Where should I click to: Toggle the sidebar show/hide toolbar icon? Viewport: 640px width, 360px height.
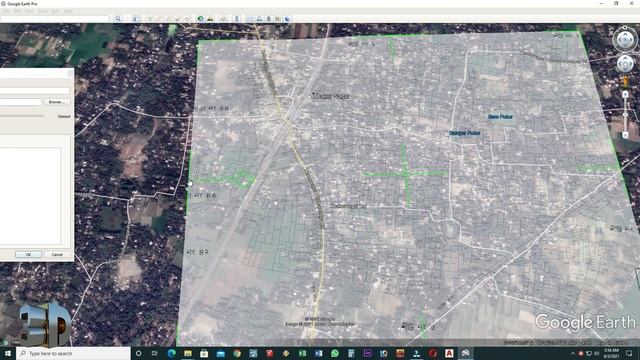(136, 19)
